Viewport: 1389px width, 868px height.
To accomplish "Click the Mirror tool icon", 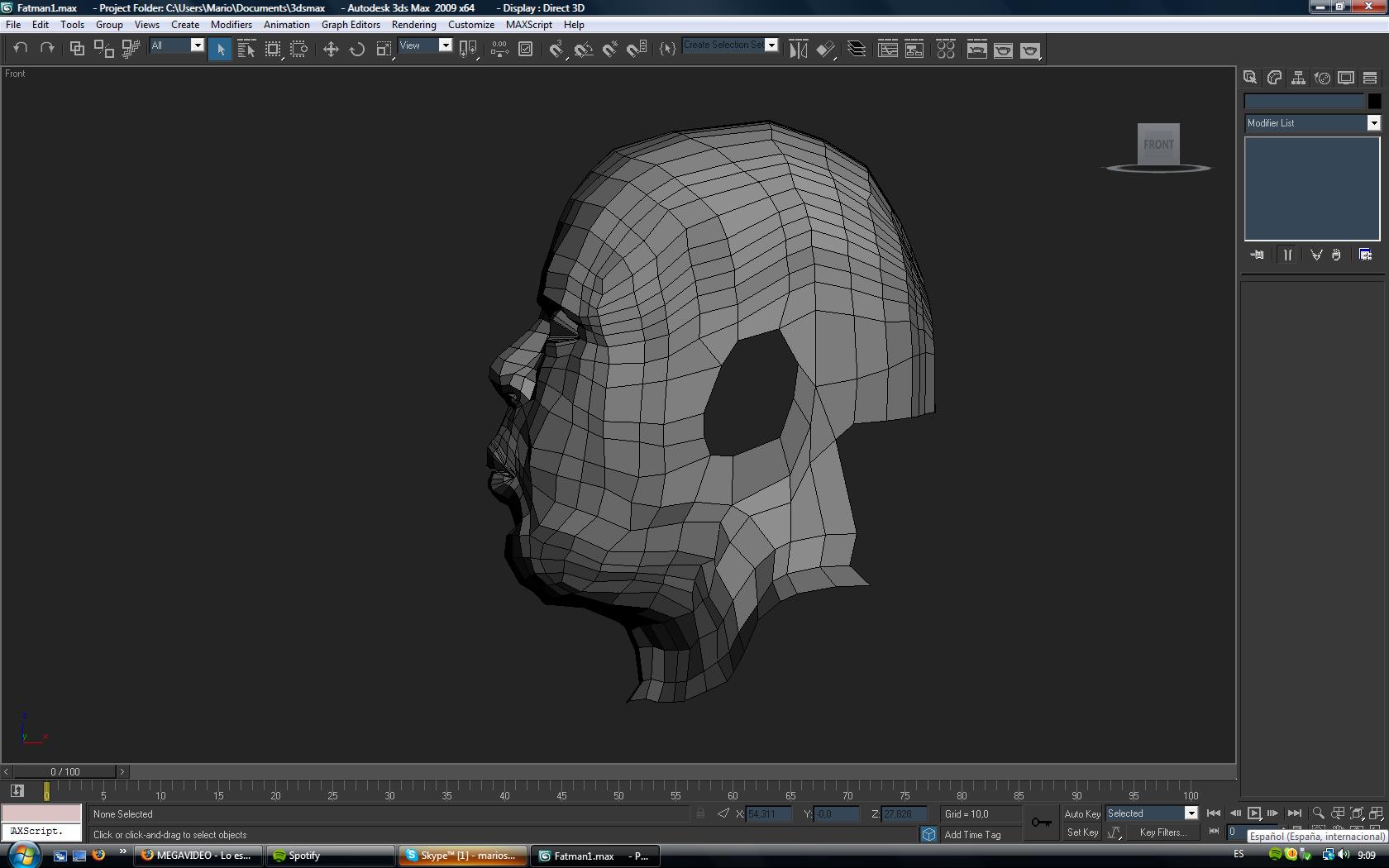I will 798,50.
